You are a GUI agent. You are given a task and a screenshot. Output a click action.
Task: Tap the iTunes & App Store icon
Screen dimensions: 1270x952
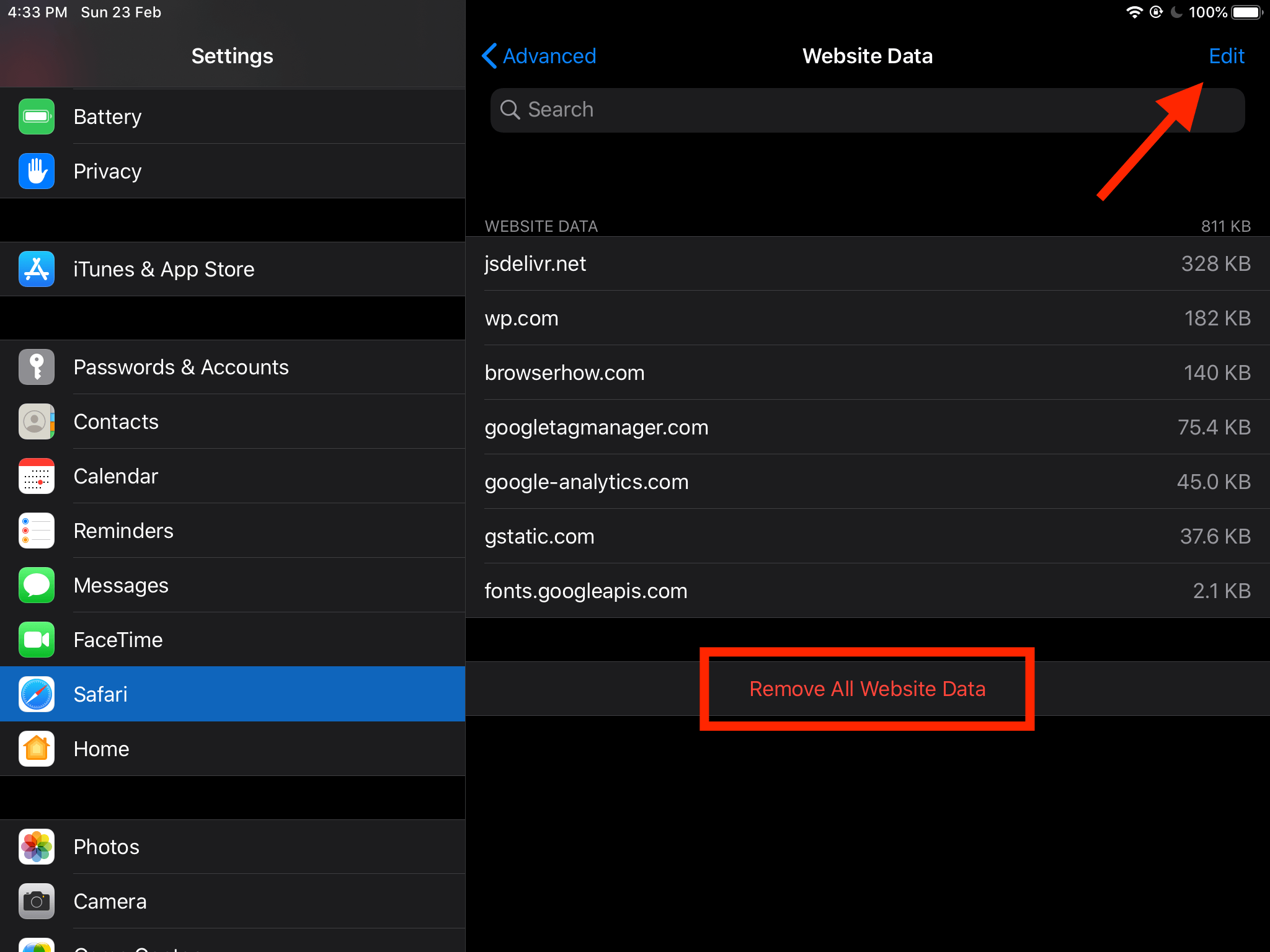click(x=36, y=269)
